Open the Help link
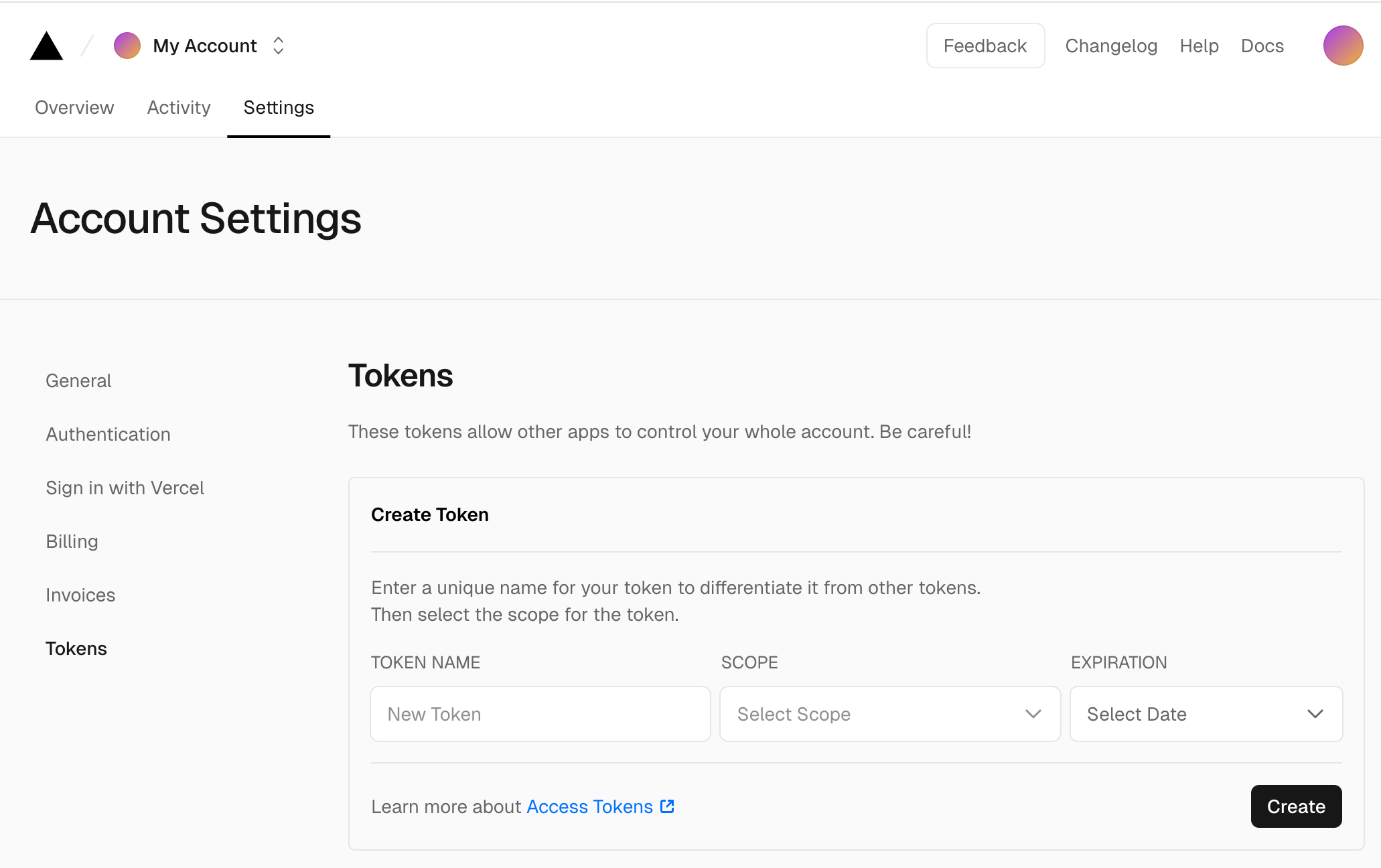 tap(1199, 46)
